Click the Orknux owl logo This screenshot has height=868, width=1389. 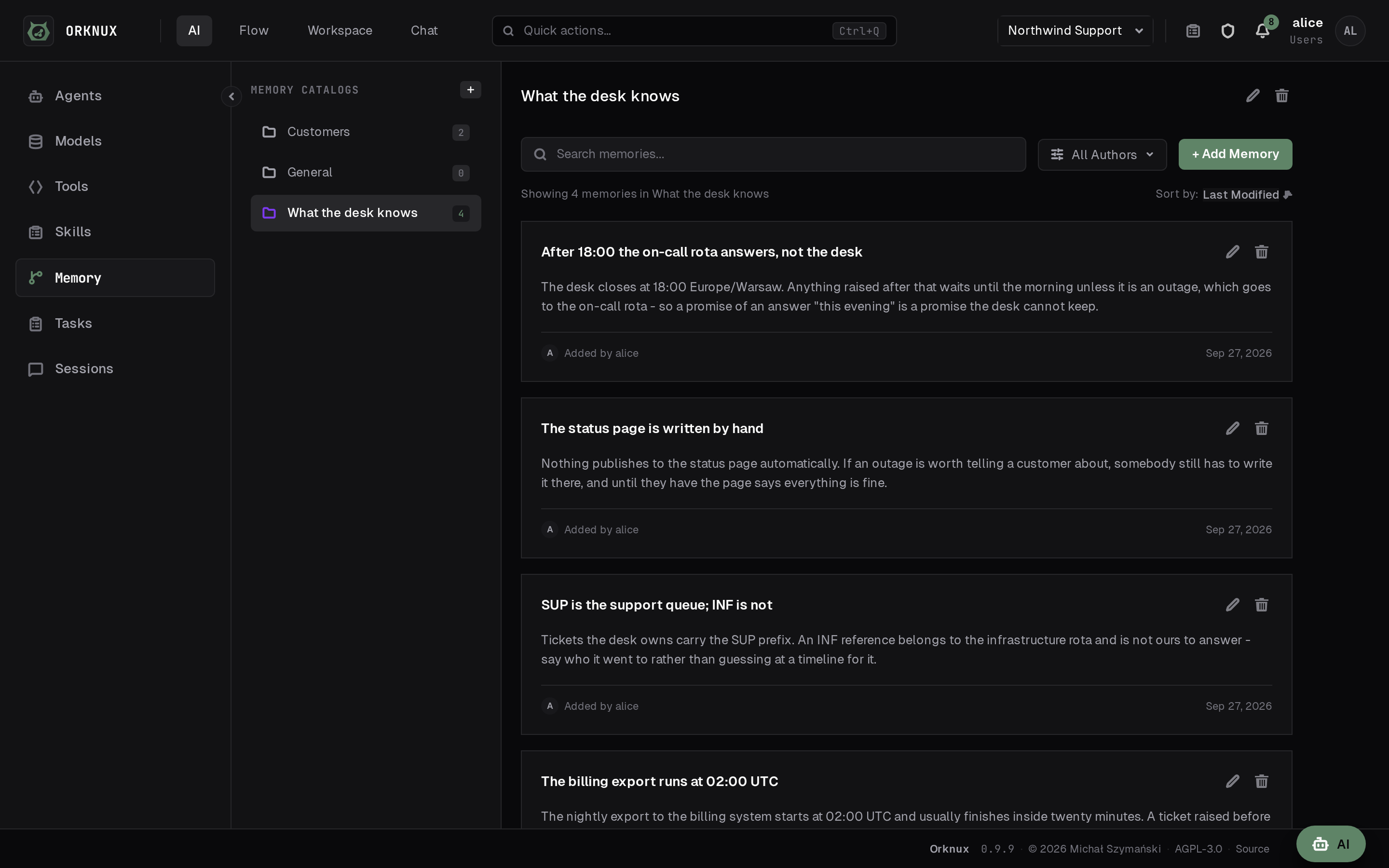tap(39, 30)
